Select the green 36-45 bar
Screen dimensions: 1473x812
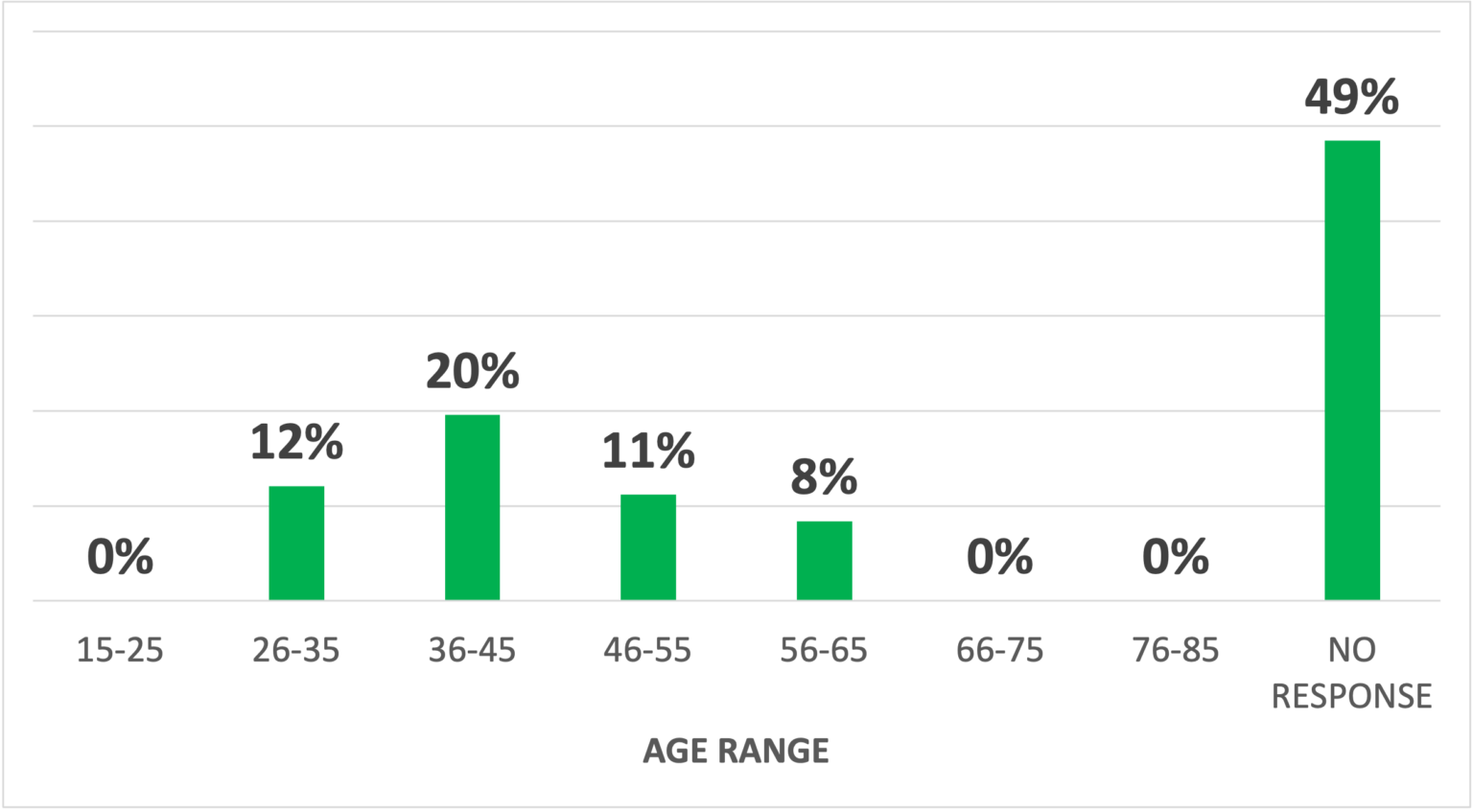[472, 507]
